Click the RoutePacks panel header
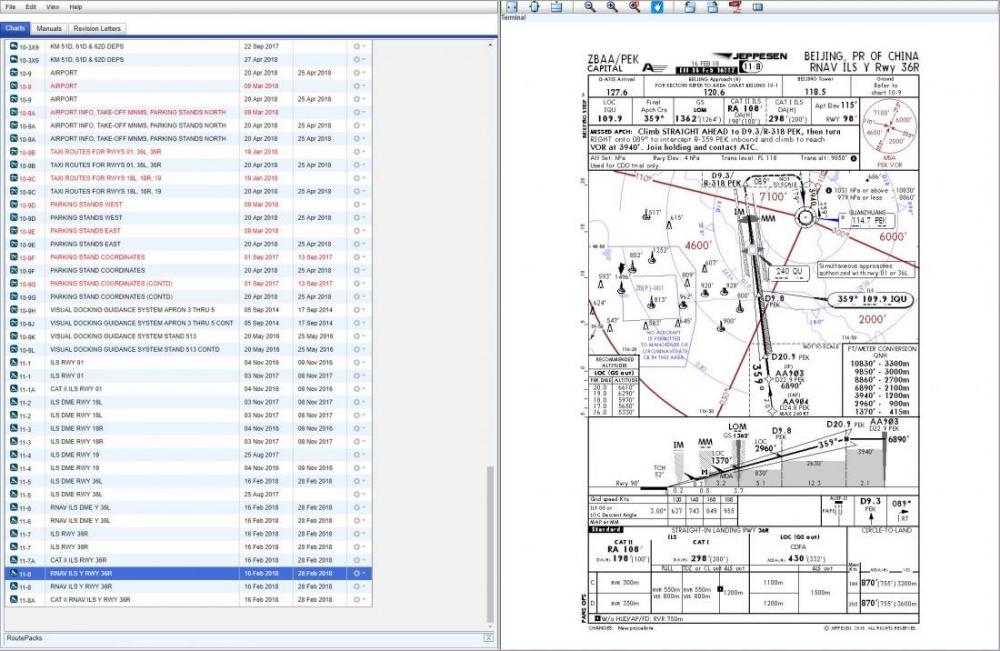 coord(249,638)
